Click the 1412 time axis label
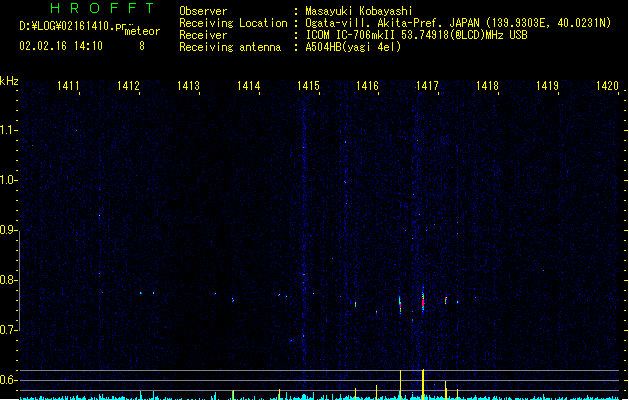 point(128,86)
